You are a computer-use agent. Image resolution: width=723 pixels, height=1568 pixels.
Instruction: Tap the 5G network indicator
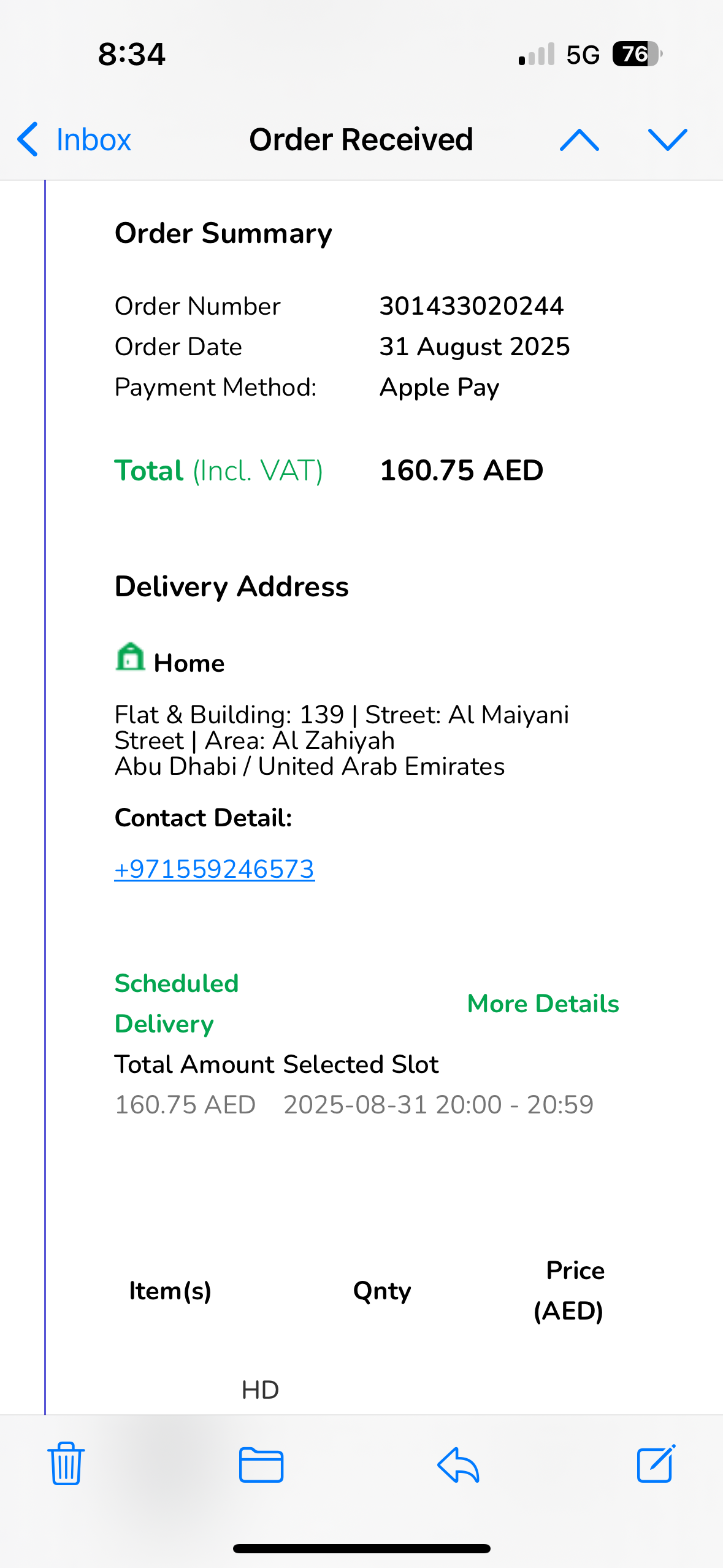point(583,55)
